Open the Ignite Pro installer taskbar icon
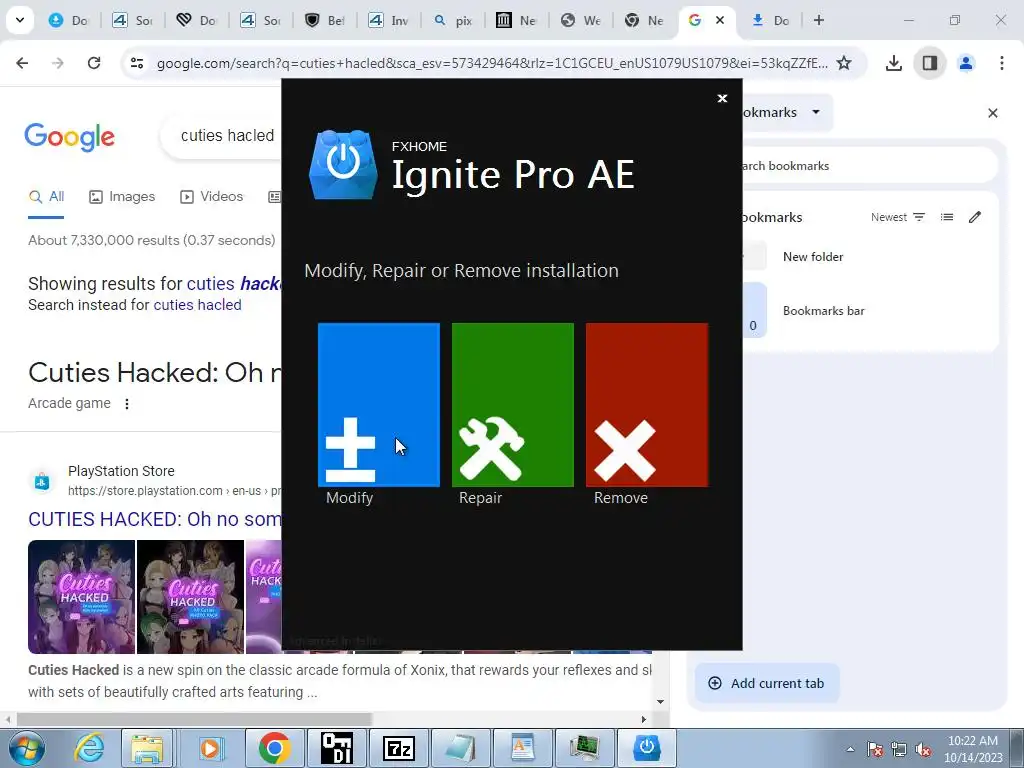Screen dimensions: 1024x768 coord(647,748)
